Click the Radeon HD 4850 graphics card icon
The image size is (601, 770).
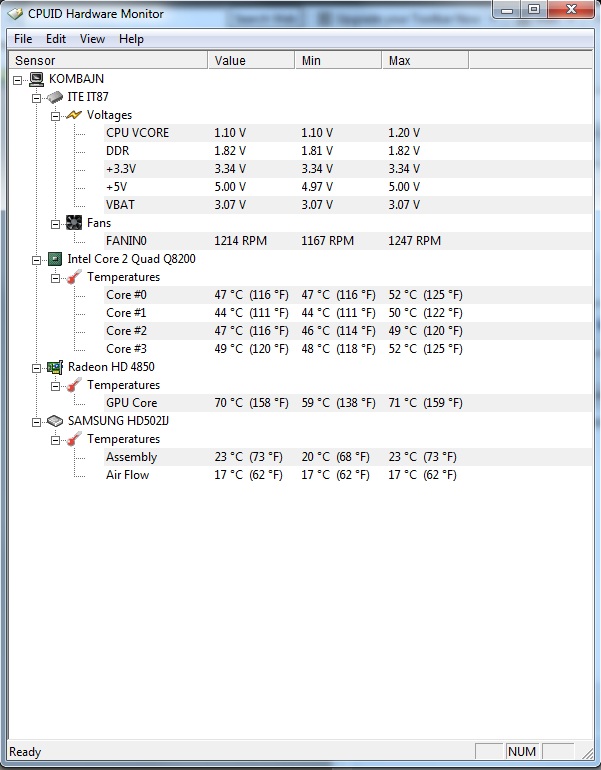tap(55, 367)
